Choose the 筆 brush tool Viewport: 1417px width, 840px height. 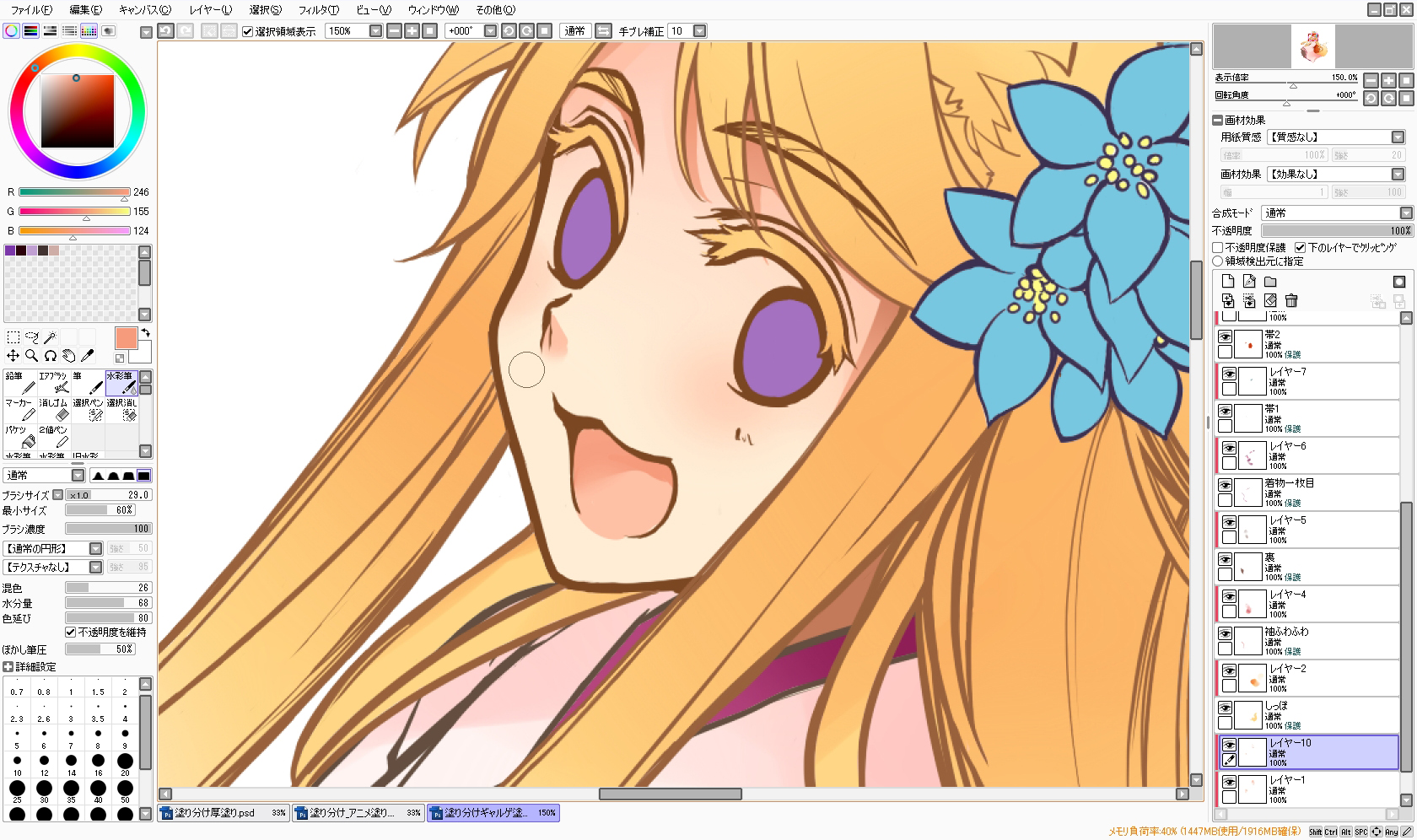[88, 383]
